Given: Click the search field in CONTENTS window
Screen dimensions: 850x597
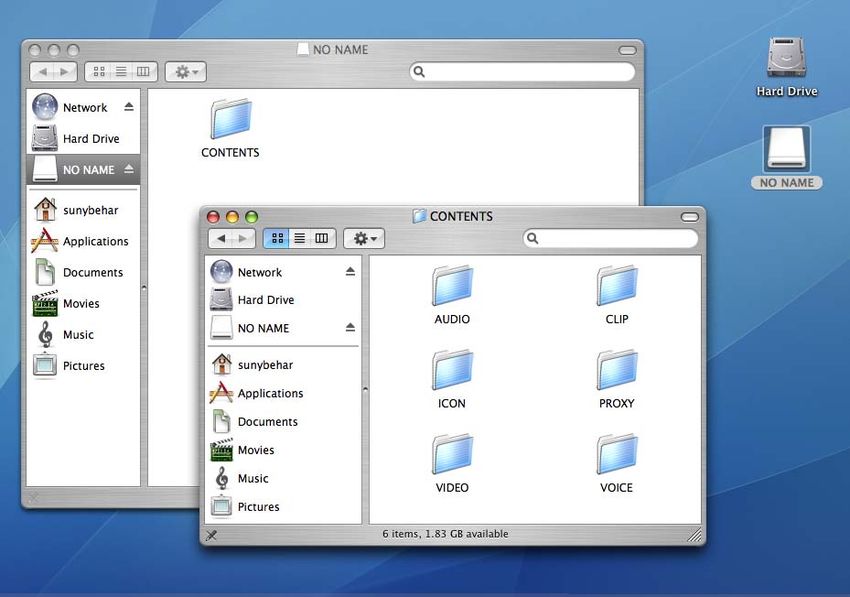Looking at the screenshot, I should [x=610, y=238].
